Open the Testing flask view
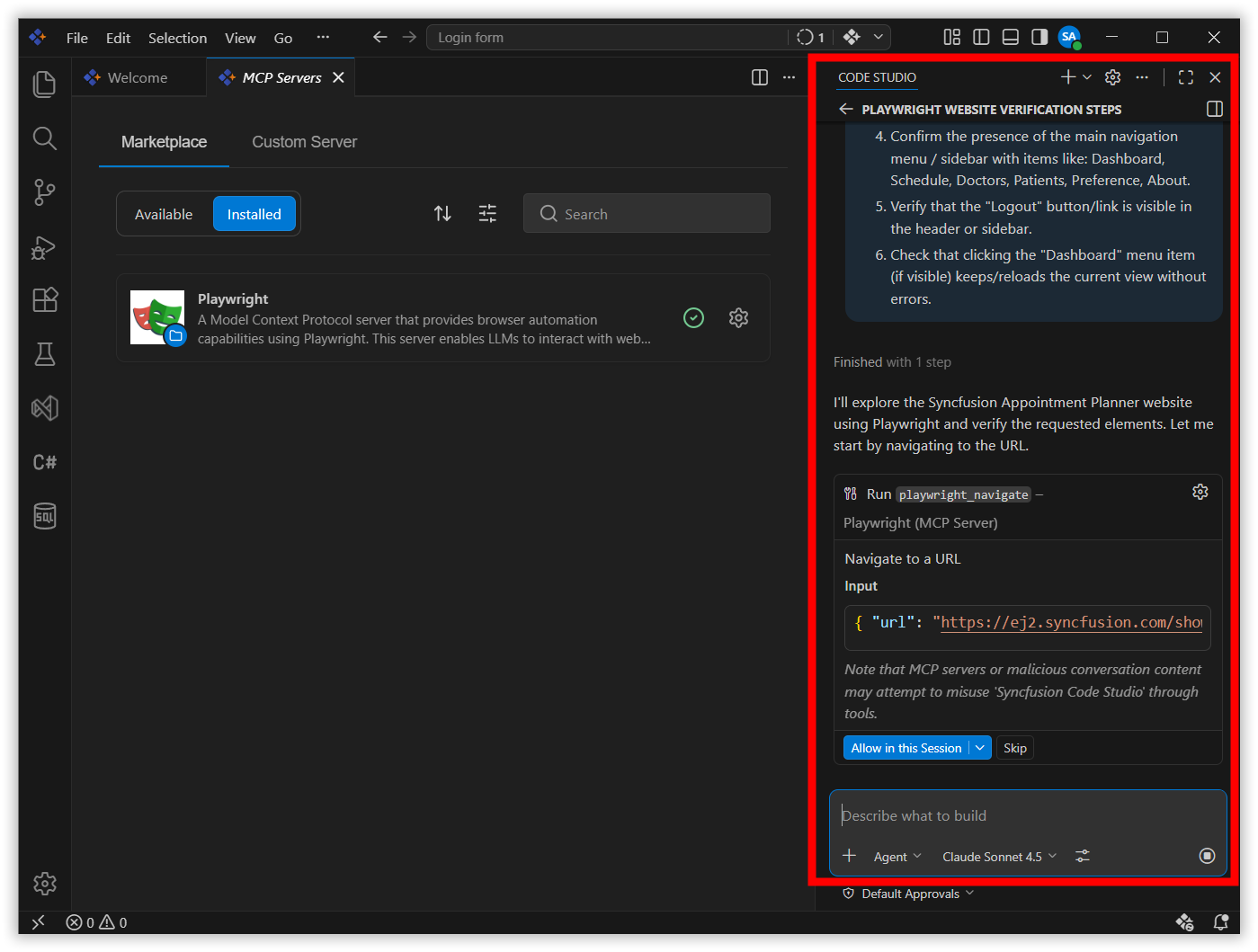 tap(44, 354)
